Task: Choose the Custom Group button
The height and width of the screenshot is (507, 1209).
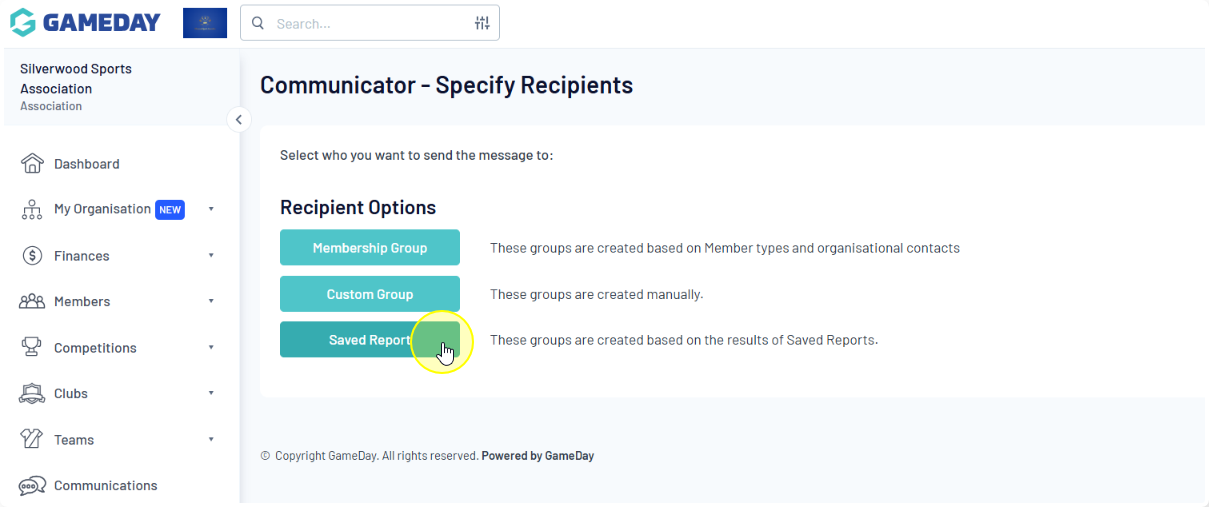Action: [x=370, y=294]
